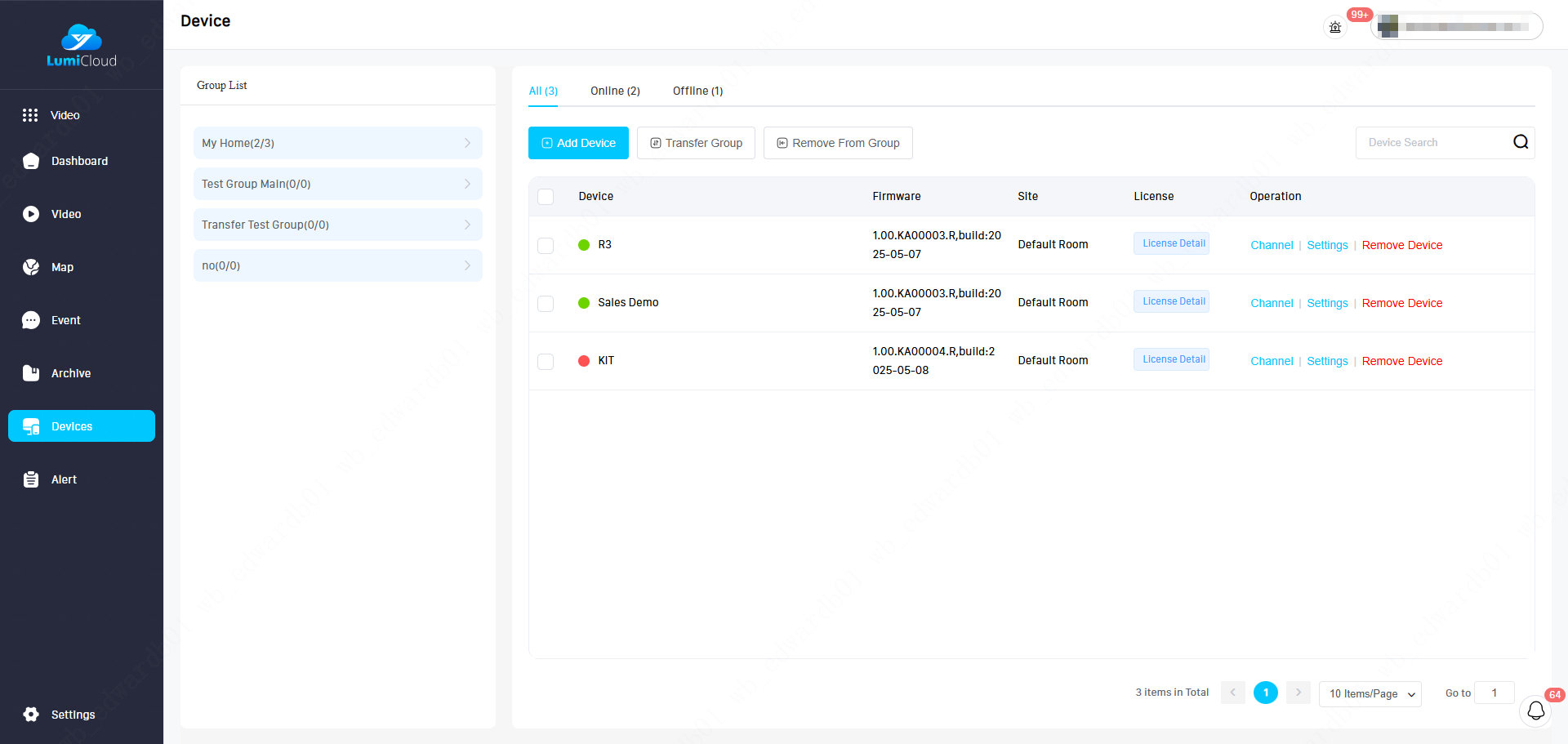Switch to the Online (2) tab
This screenshot has width=1568, height=744.
click(x=615, y=91)
